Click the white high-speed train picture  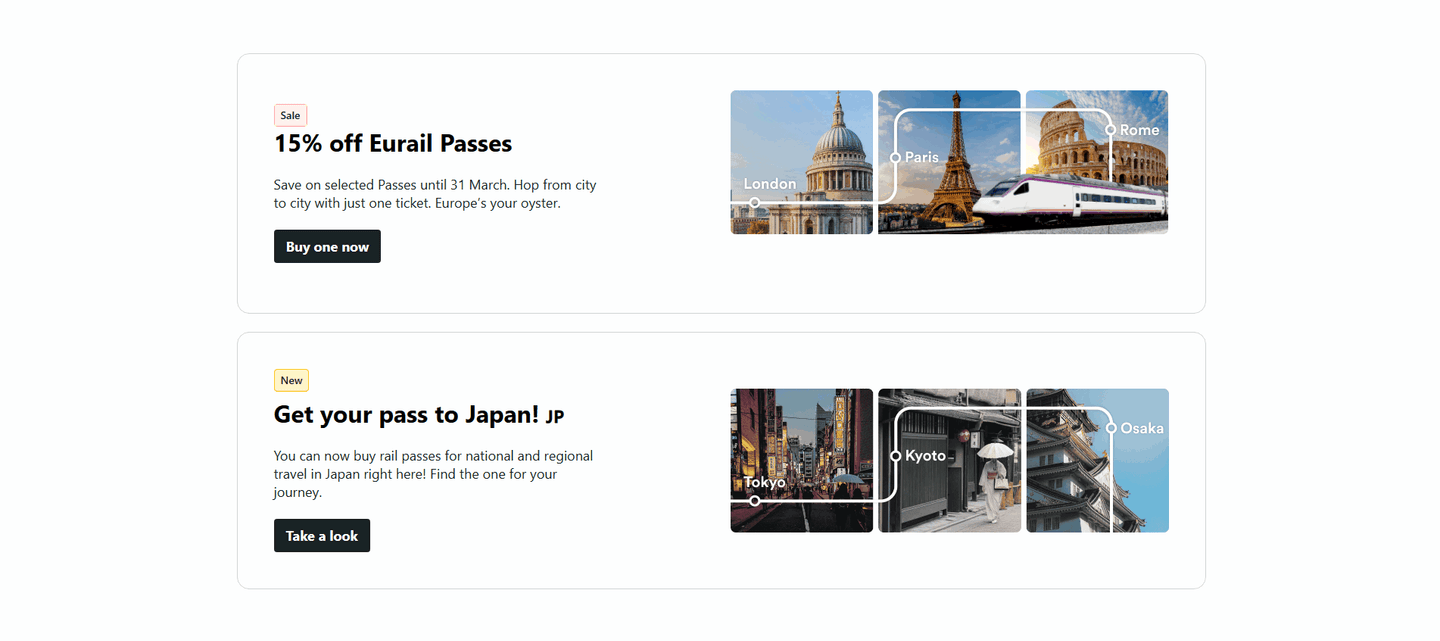[x=1070, y=199]
